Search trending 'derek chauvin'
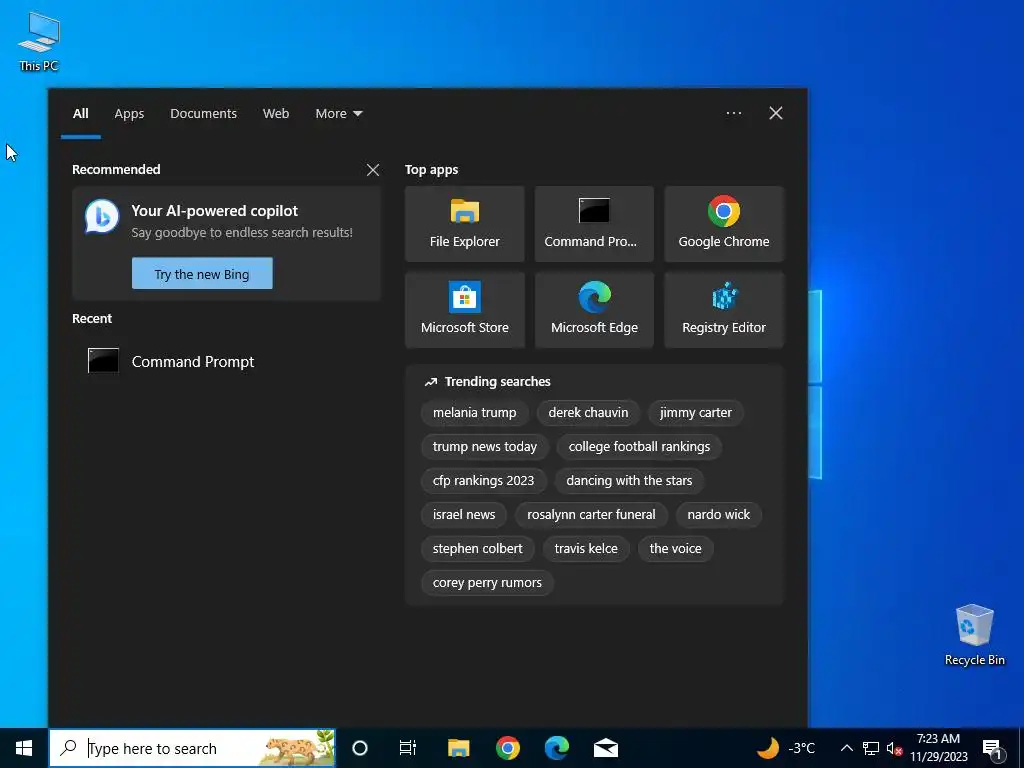This screenshot has width=1024, height=768. pos(588,413)
